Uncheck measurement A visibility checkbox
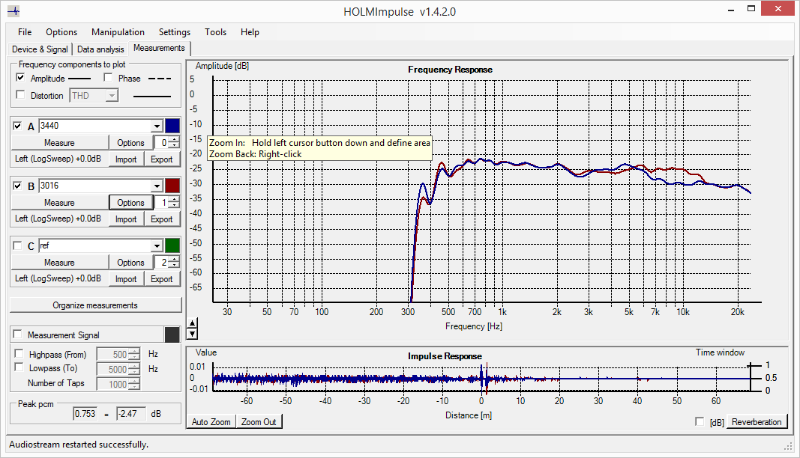Screen dimensions: 800x458 coord(18,126)
